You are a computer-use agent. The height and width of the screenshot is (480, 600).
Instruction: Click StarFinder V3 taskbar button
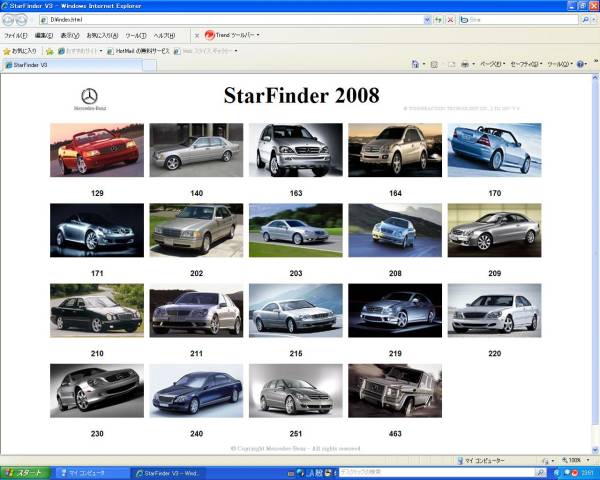167,473
